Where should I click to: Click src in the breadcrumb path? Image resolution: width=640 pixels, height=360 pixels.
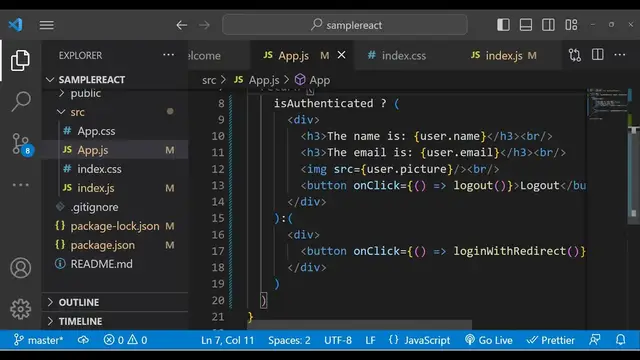209,80
